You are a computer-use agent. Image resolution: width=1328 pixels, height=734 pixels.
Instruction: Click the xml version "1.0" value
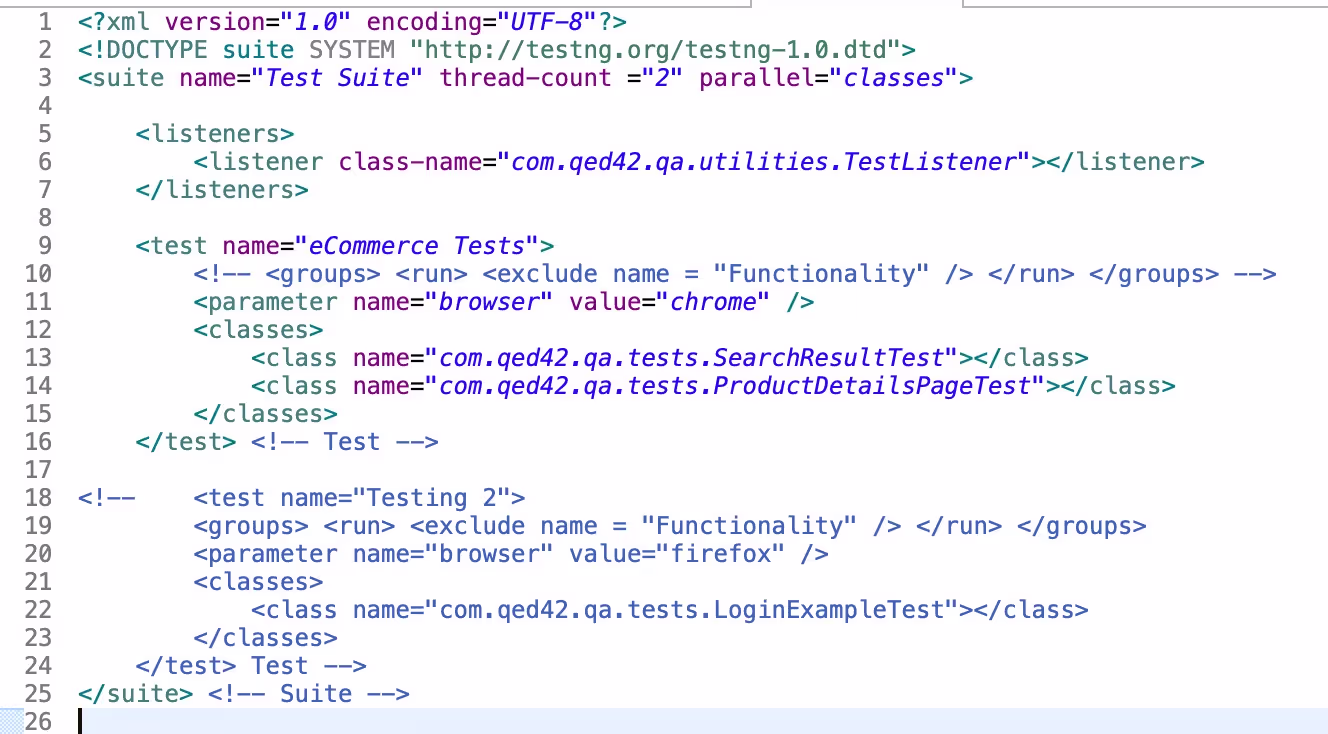click(317, 21)
